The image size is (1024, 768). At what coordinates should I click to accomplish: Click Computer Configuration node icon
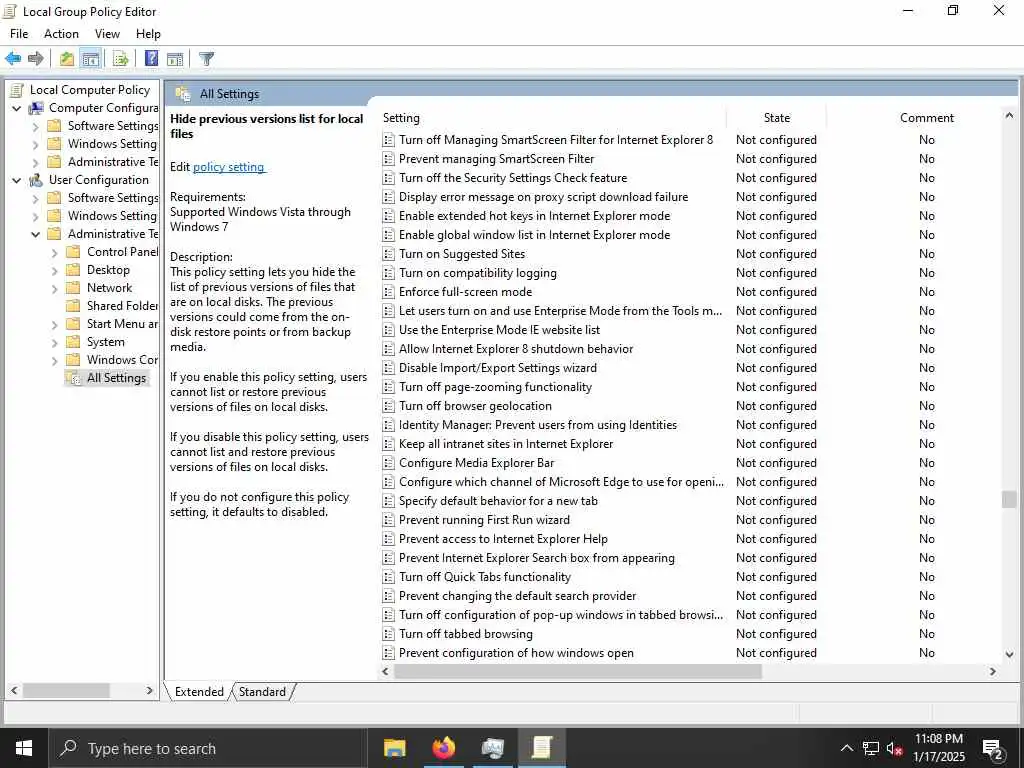37,108
